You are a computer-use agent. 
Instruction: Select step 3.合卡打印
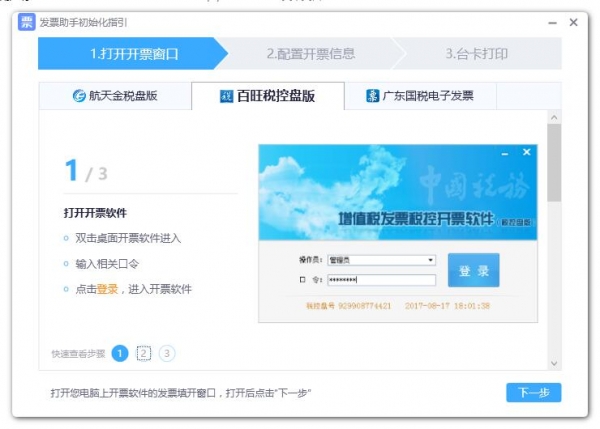[x=477, y=54]
